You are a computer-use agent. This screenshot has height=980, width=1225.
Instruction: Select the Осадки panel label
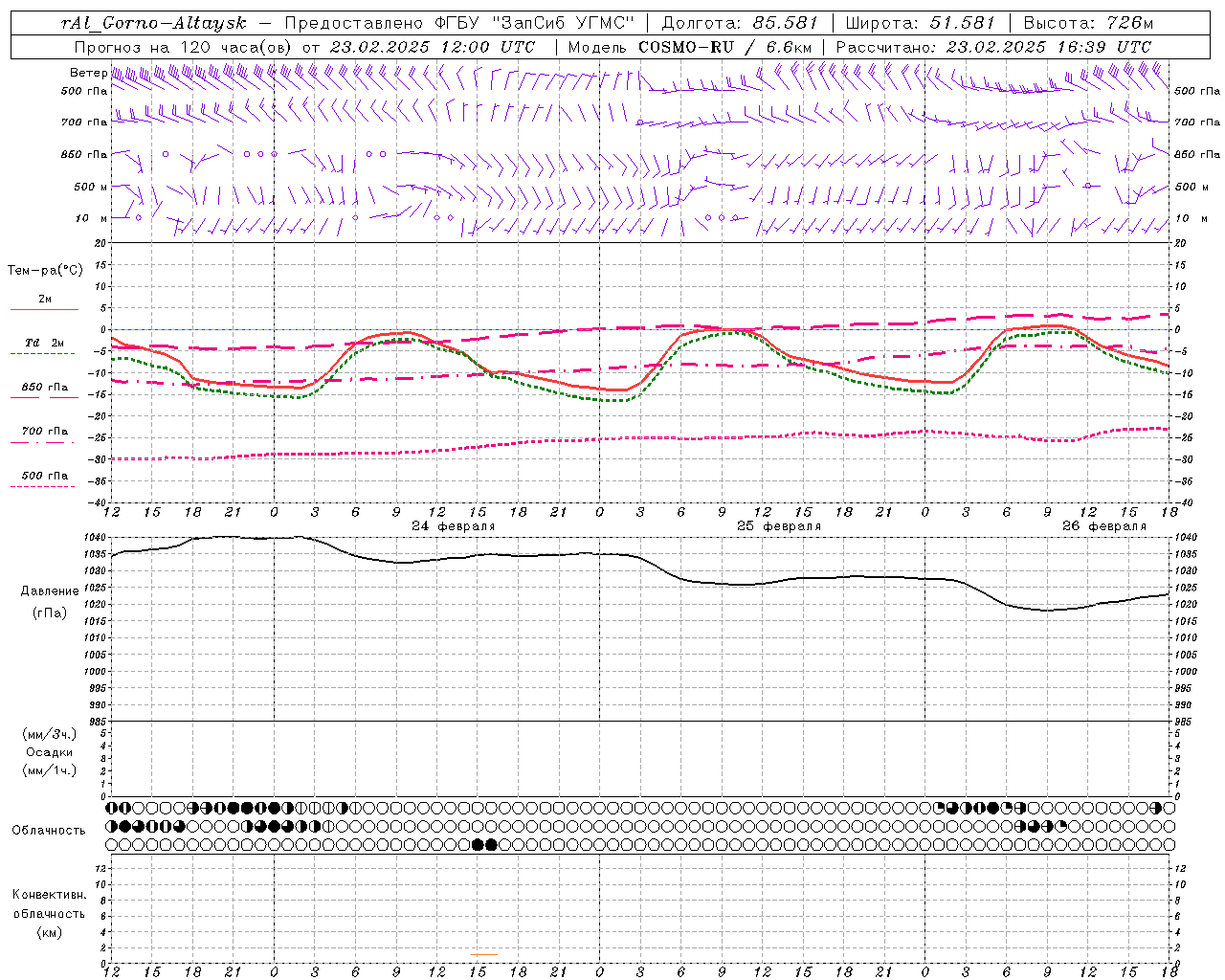click(x=50, y=753)
